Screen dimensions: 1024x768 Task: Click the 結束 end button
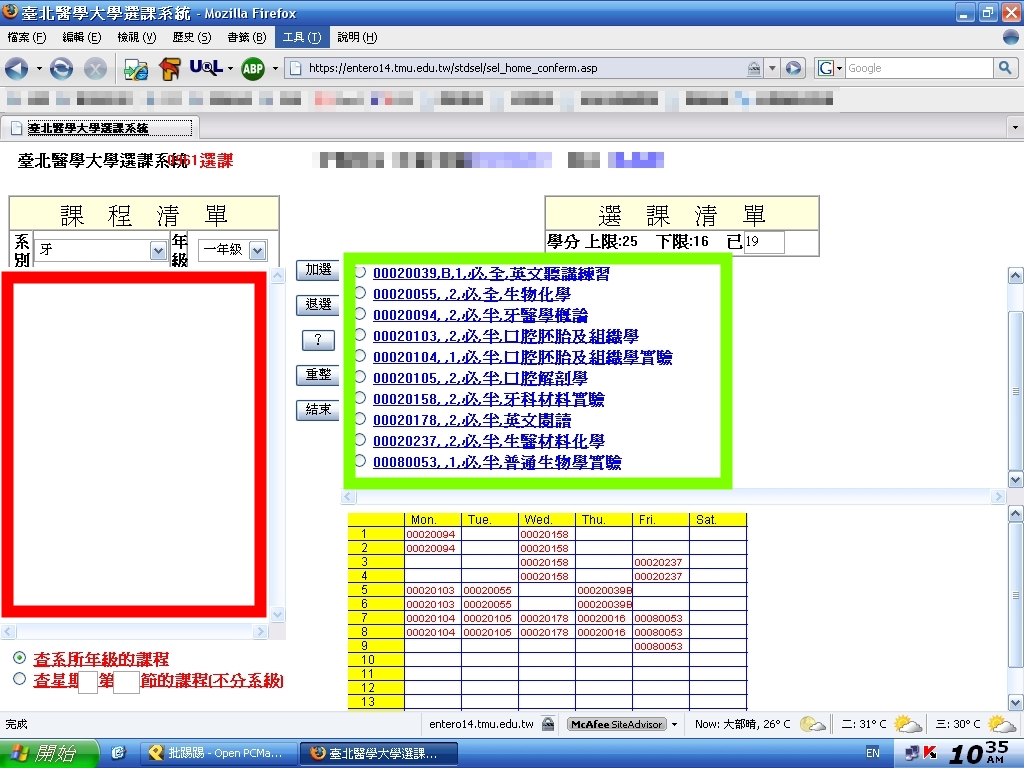[x=318, y=409]
